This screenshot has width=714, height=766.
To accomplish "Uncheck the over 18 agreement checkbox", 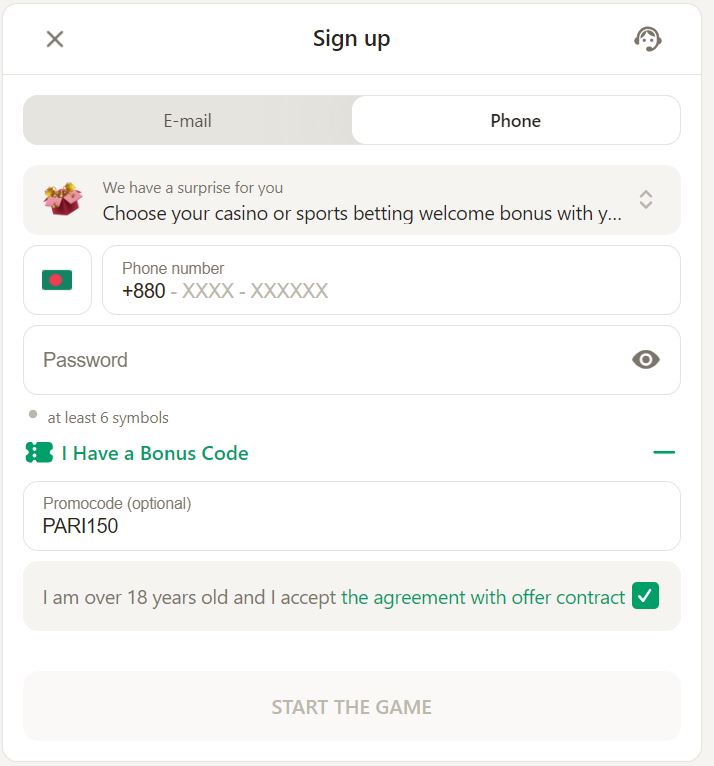I will click(645, 596).
